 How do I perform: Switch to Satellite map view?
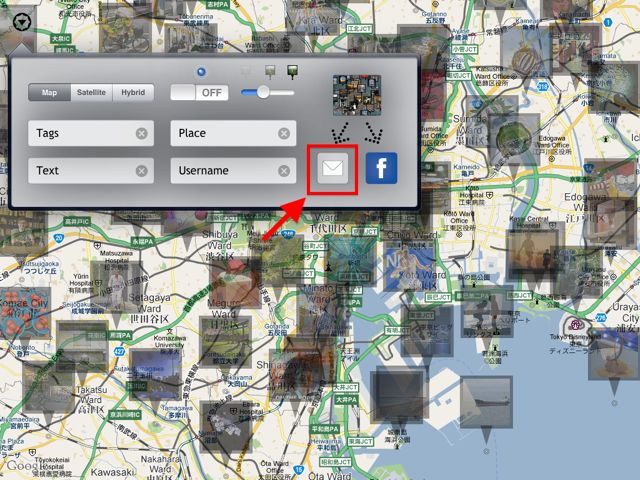pos(91,92)
